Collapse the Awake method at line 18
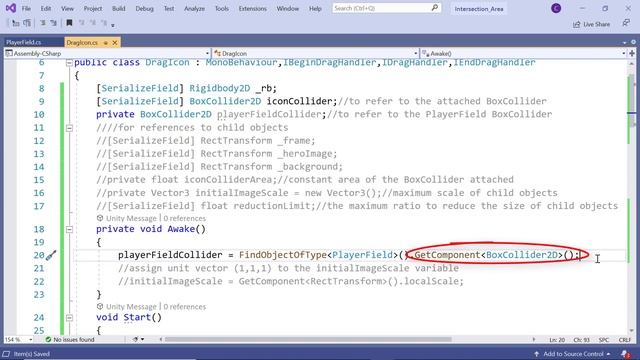Viewport: 640px width, 360px height. click(x=69, y=229)
